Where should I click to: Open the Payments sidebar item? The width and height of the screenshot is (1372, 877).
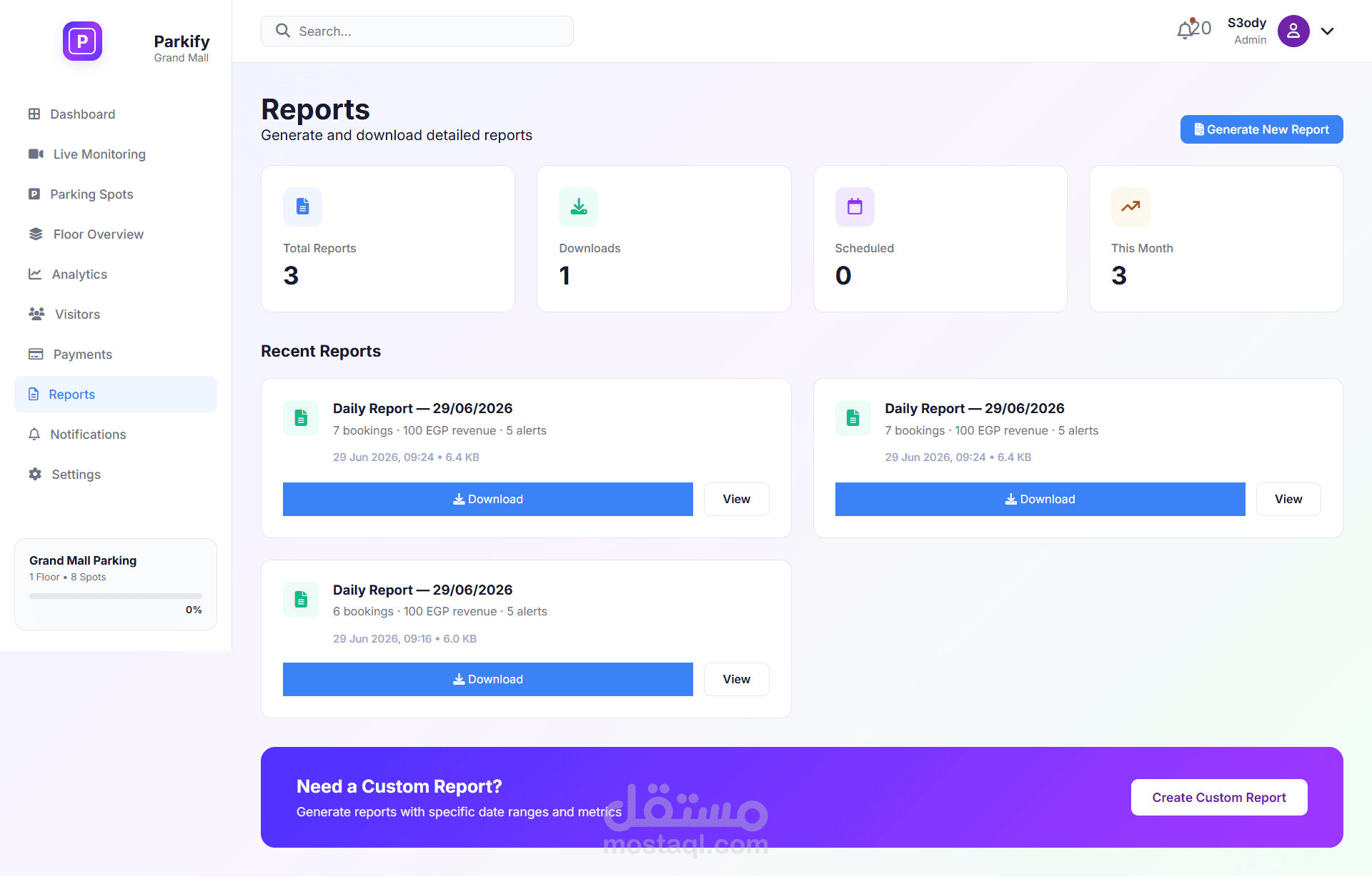pos(116,355)
